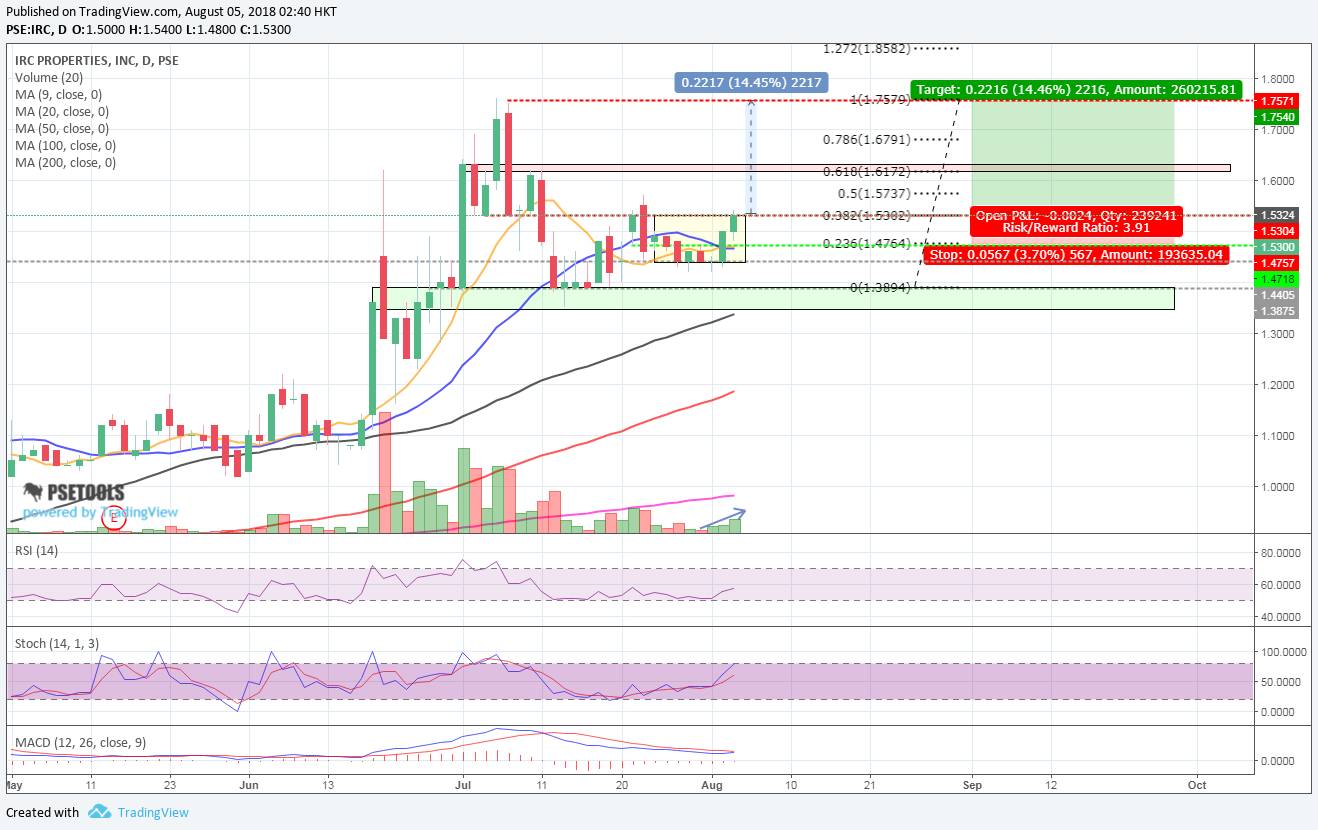
Task: Click the green 1.7540 price axis tag
Action: pyautogui.click(x=1278, y=117)
